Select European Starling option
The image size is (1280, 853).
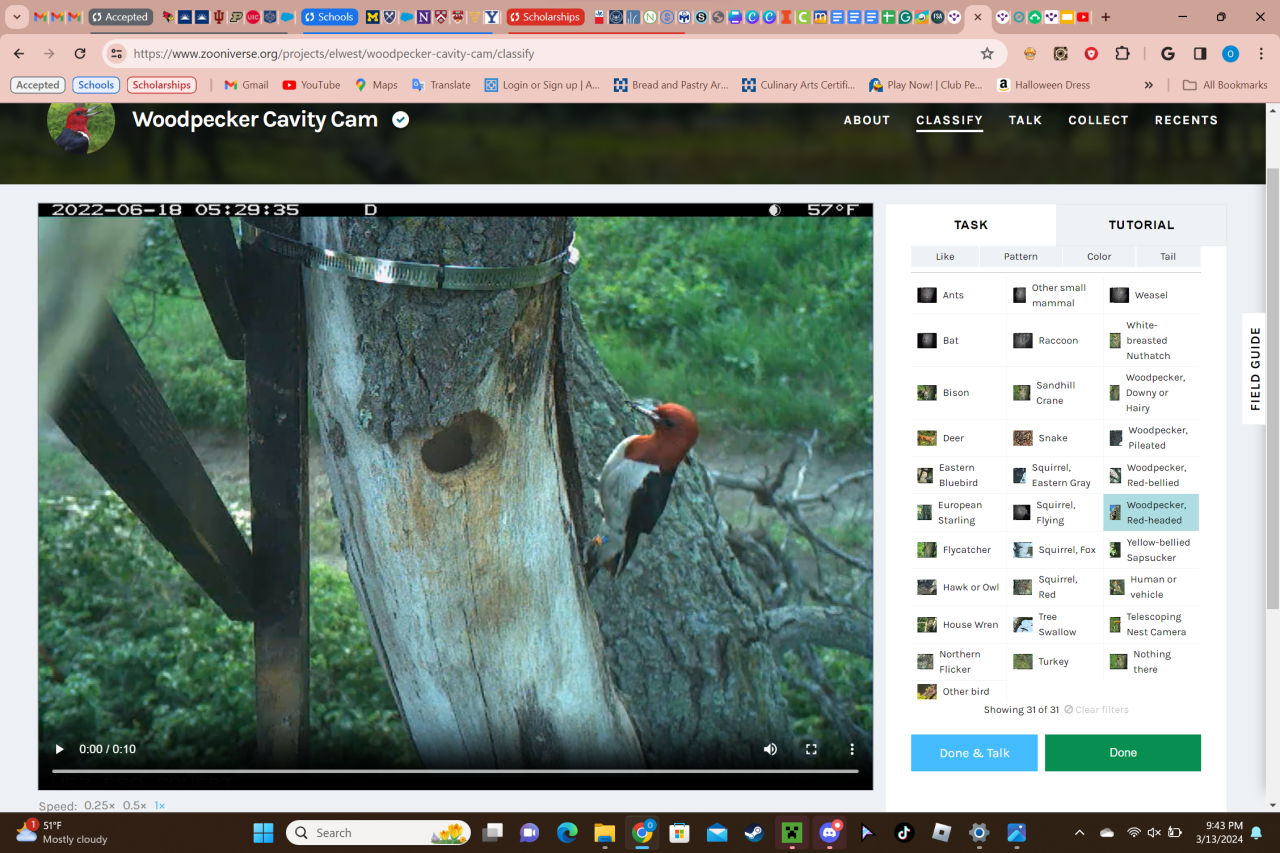click(958, 513)
